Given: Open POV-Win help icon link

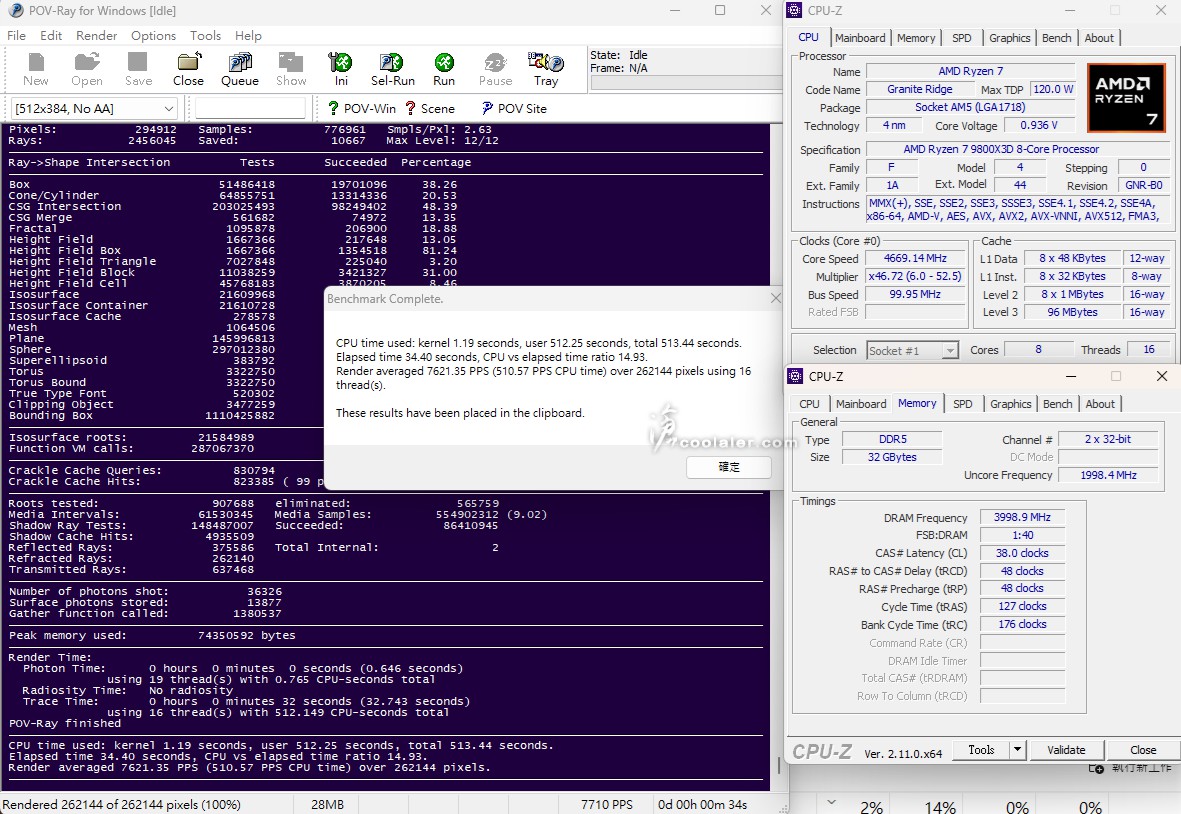Looking at the screenshot, I should click(362, 108).
